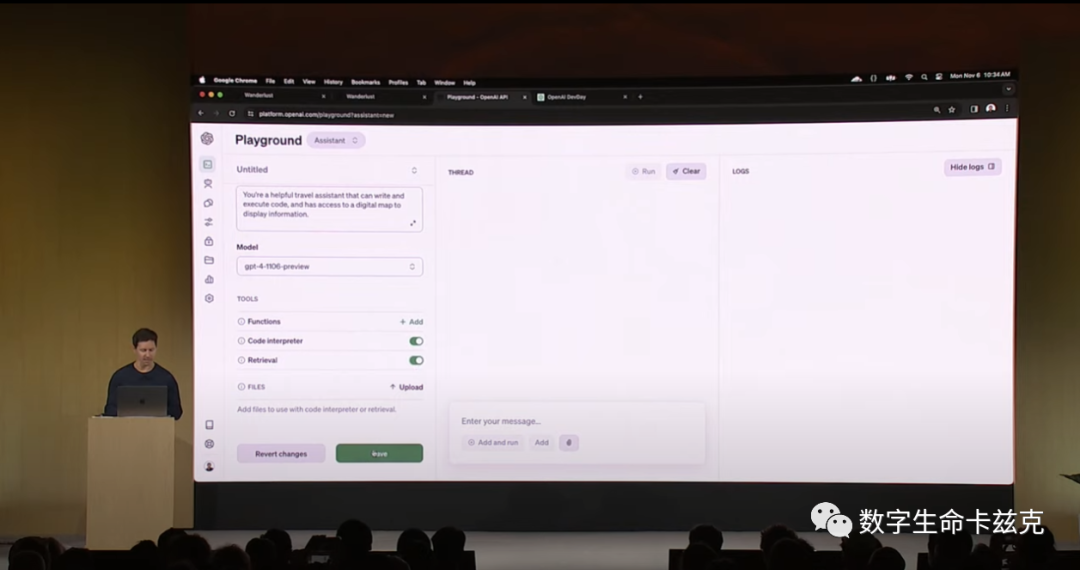Screen dimensions: 1080x570
Task: Toggle the Code interpreter switch
Action: pos(416,341)
